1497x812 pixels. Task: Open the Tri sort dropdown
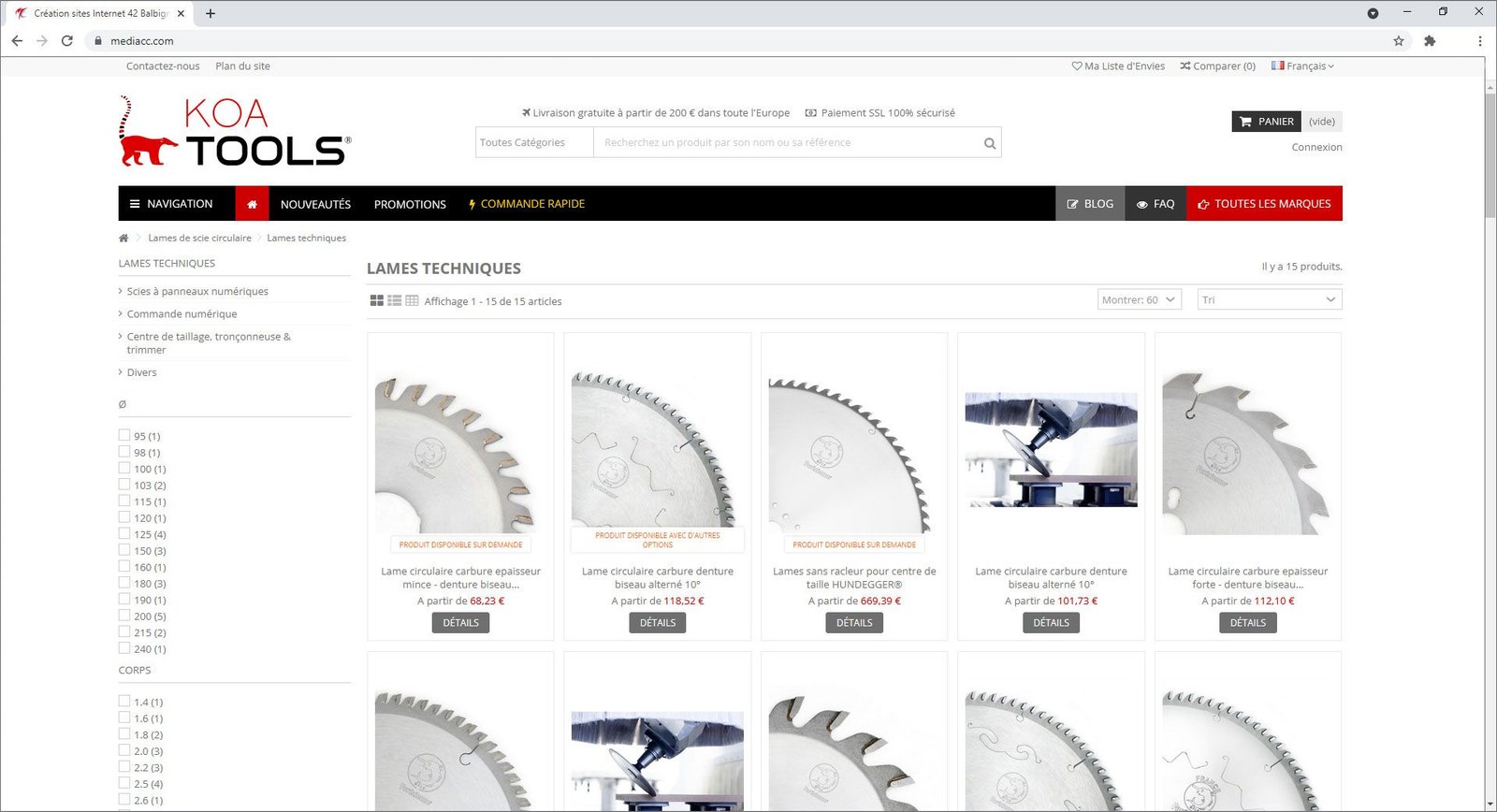pyautogui.click(x=1270, y=299)
